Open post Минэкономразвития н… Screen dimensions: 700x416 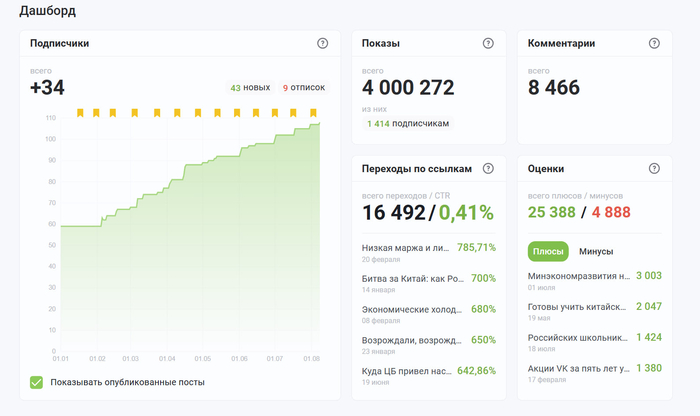pos(579,276)
